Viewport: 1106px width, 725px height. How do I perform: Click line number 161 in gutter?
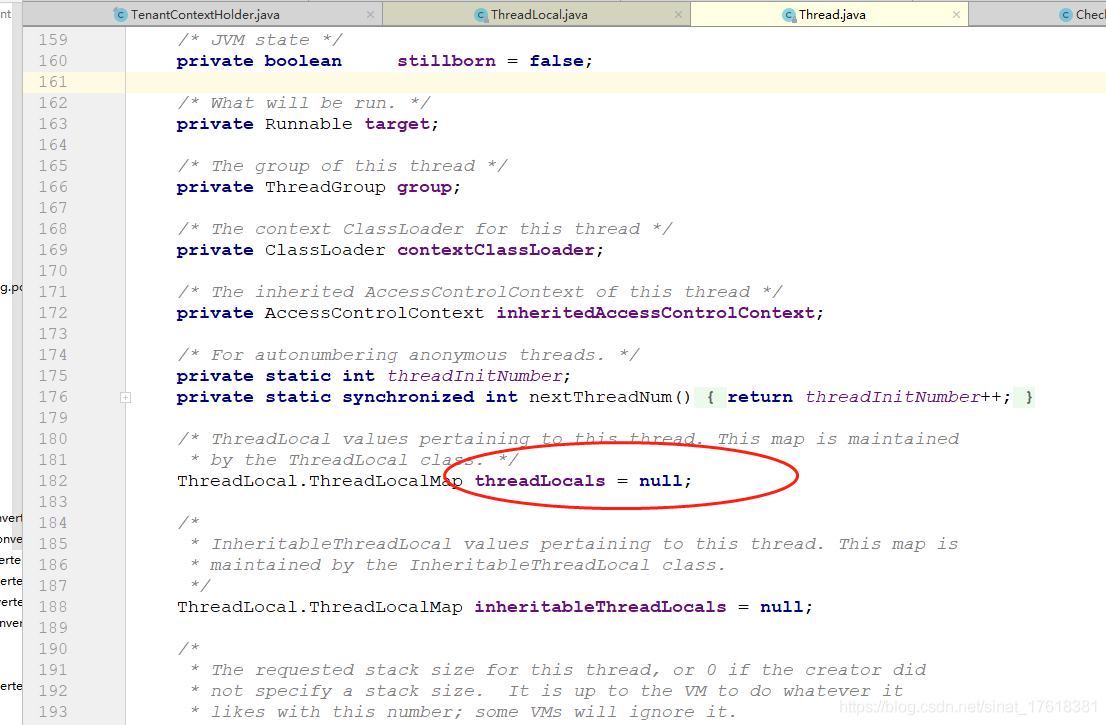tap(53, 82)
